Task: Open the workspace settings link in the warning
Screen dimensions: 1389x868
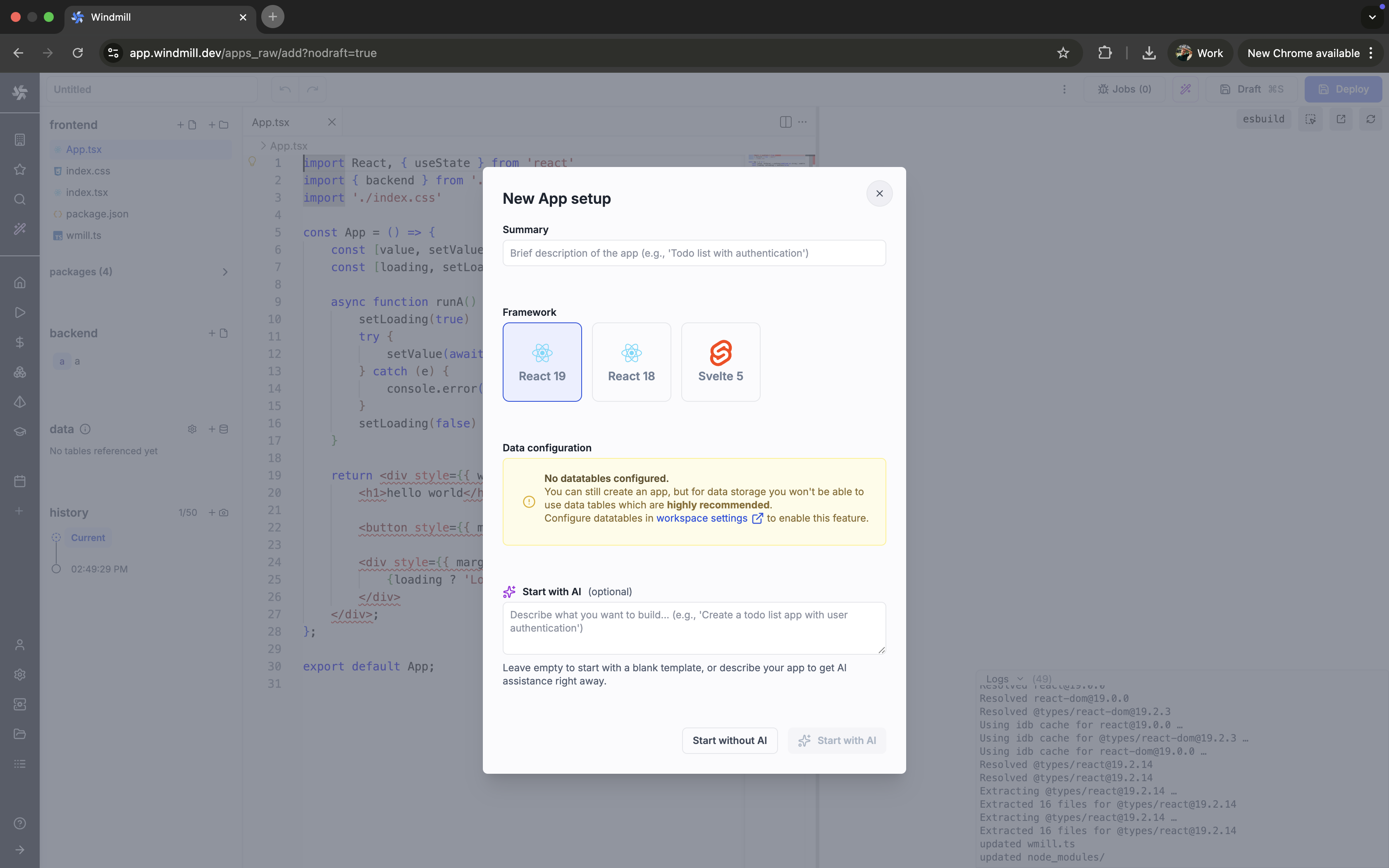Action: pyautogui.click(x=702, y=518)
